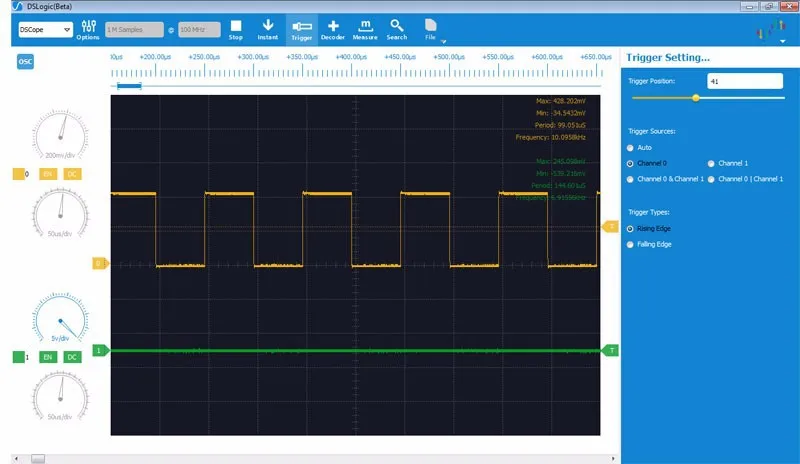Click the green T trigger marker at right
The height and width of the screenshot is (464, 800).
[611, 350]
